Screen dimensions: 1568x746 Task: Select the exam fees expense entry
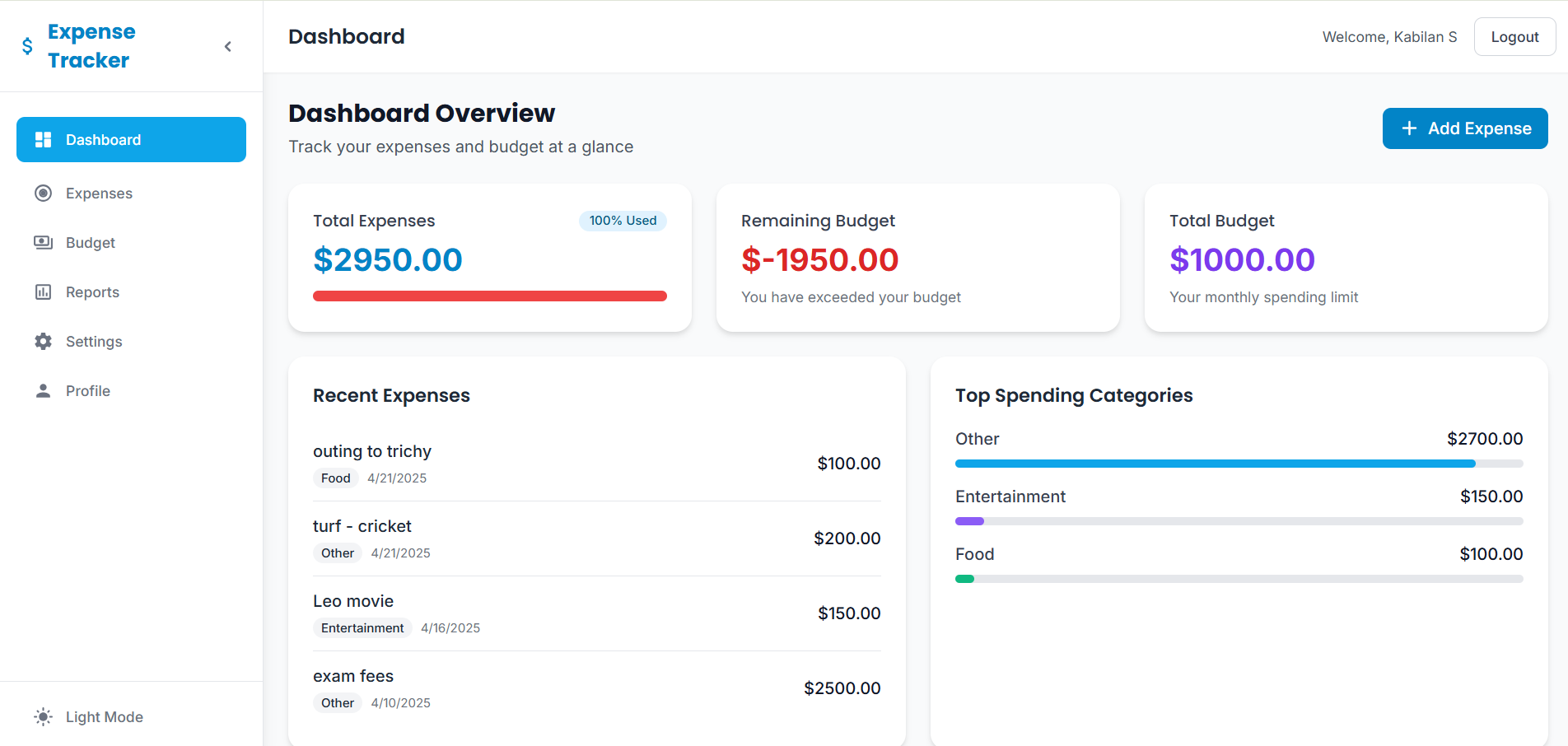[x=596, y=688]
